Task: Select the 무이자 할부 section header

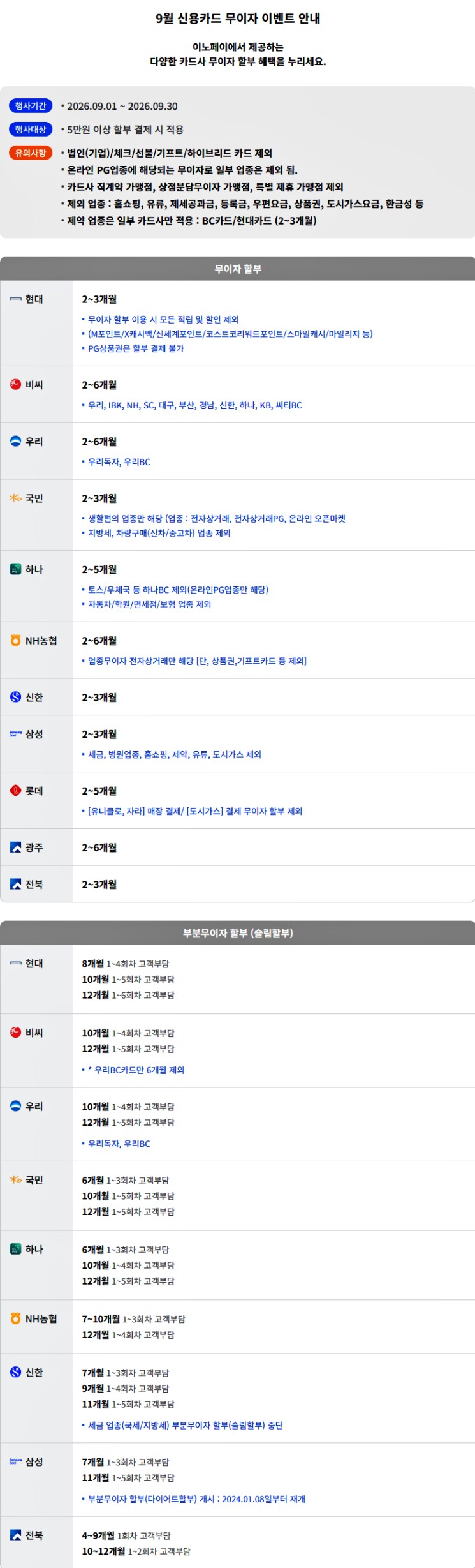Action: click(x=237, y=269)
